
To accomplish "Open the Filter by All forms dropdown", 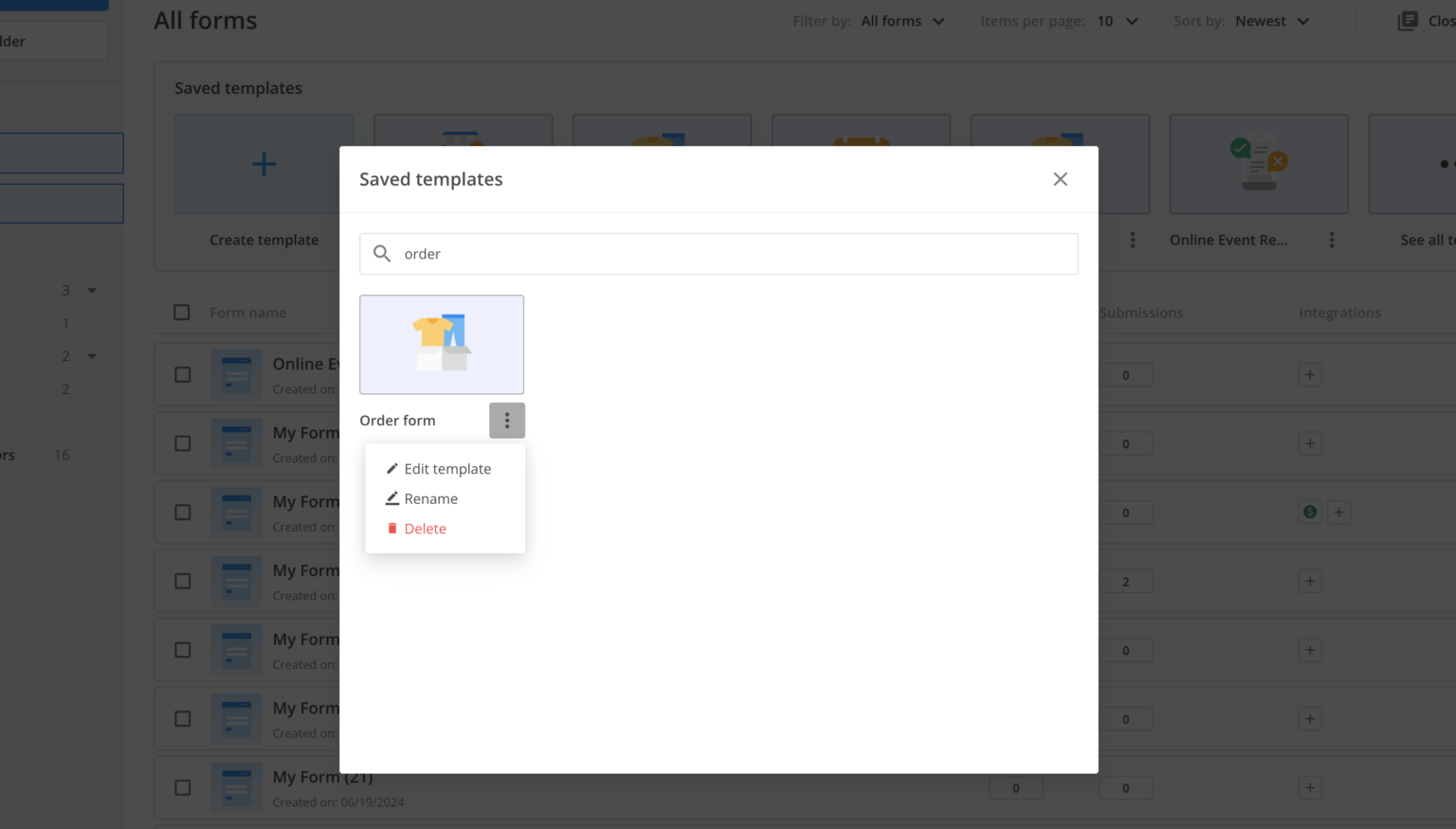I will [902, 21].
